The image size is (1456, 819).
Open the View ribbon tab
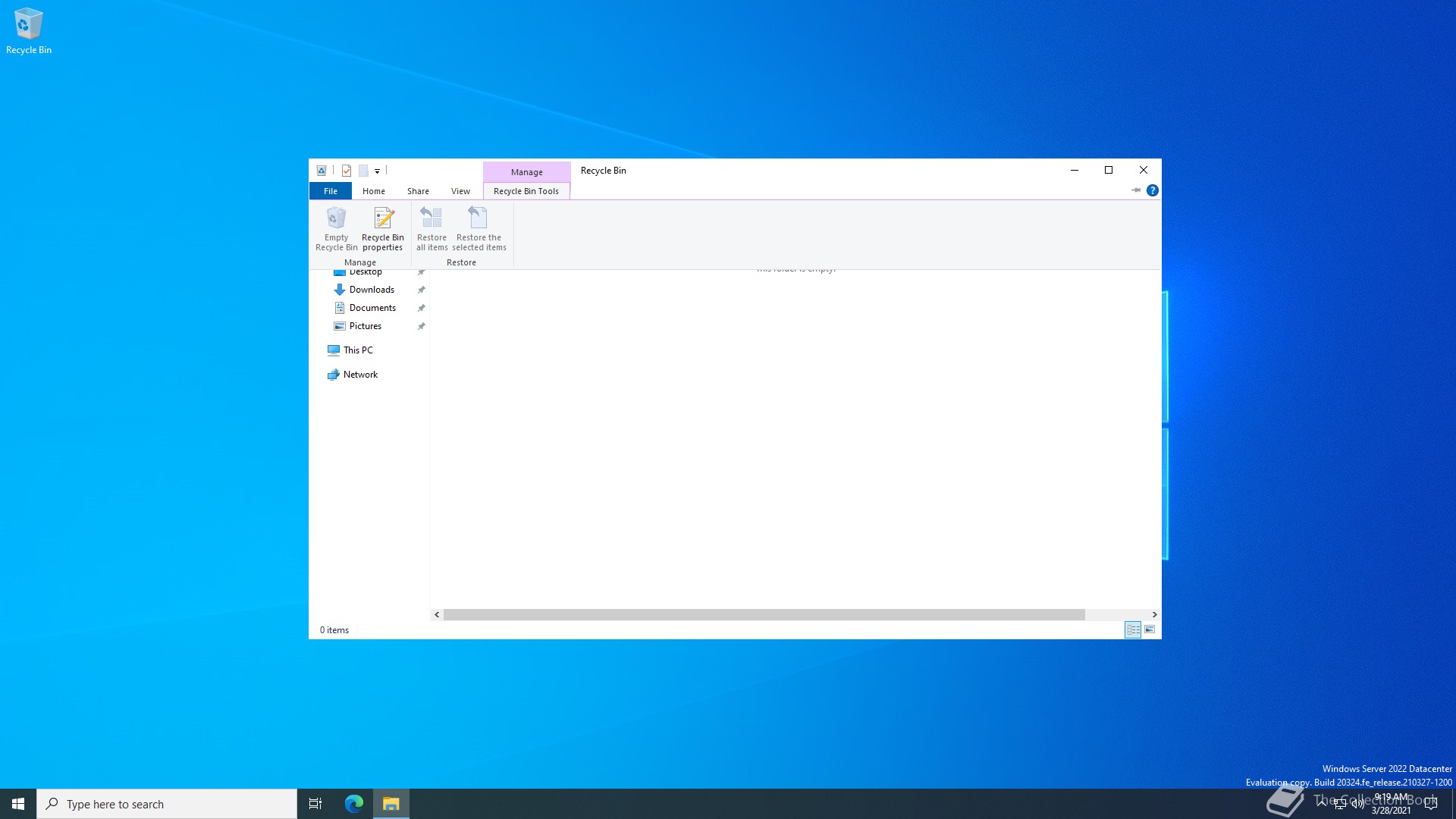tap(460, 191)
